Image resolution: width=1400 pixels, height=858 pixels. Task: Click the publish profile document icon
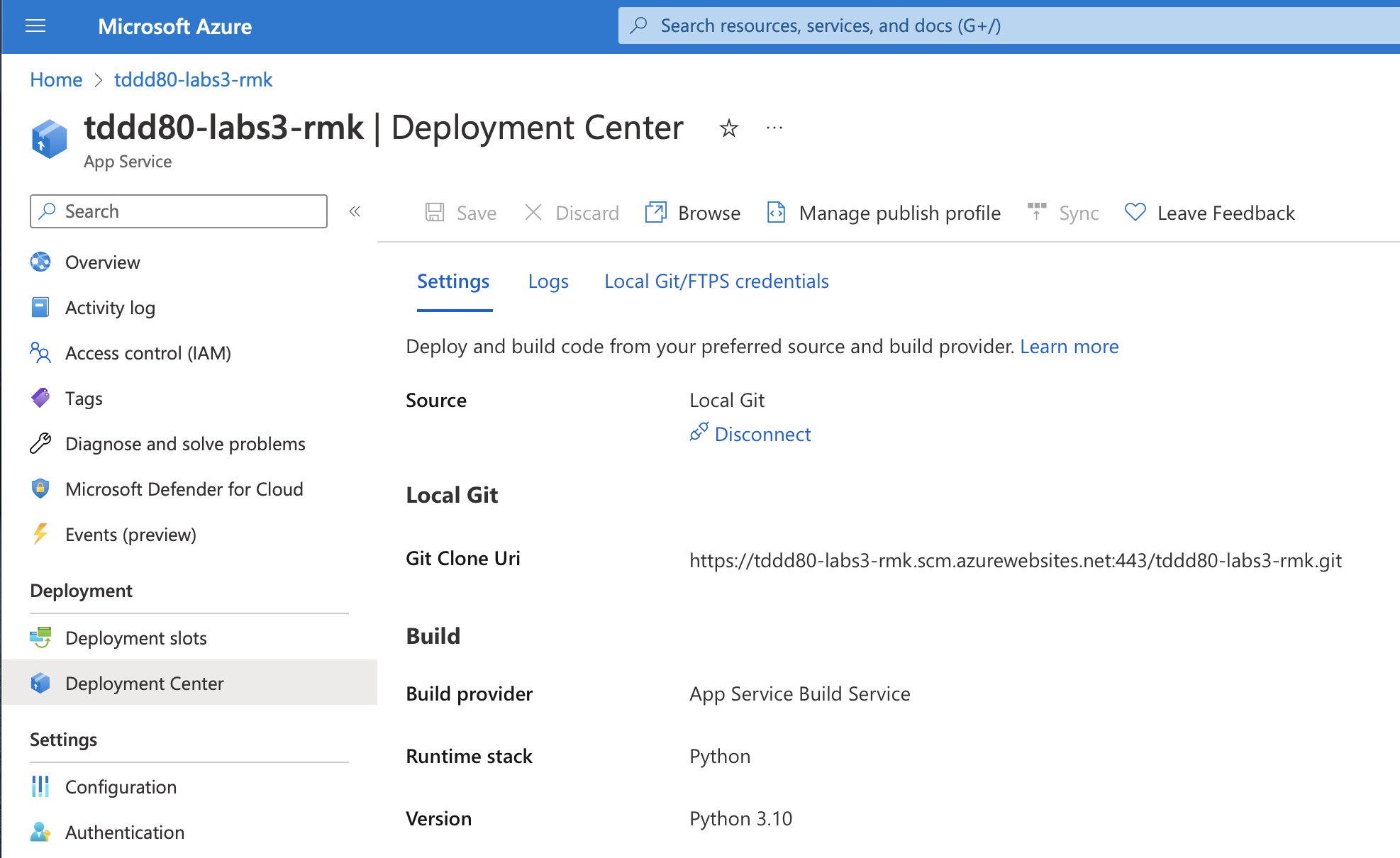tap(777, 212)
